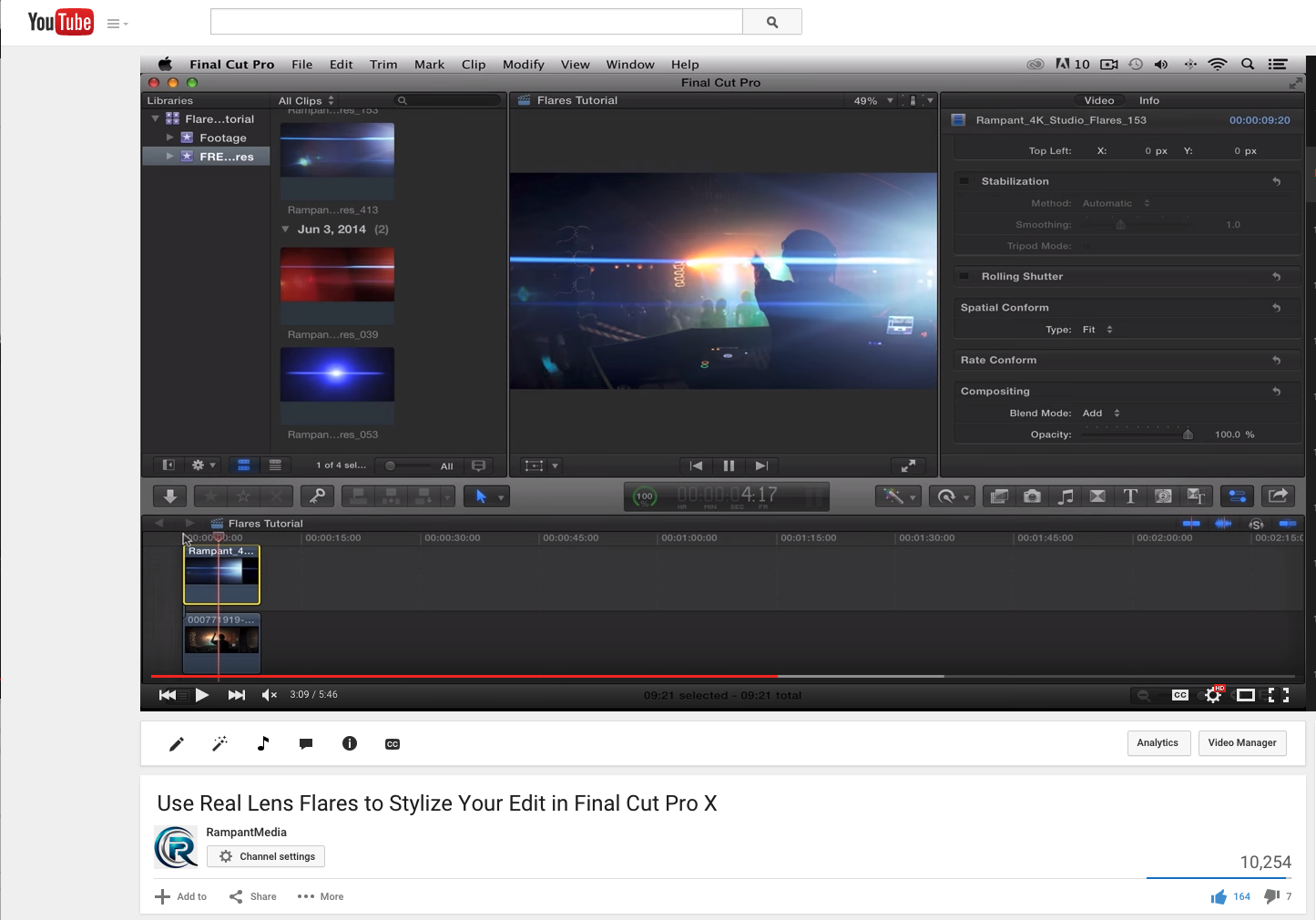1316x920 pixels.
Task: Toggle the Rolling Shutter checkbox
Action: click(x=964, y=276)
